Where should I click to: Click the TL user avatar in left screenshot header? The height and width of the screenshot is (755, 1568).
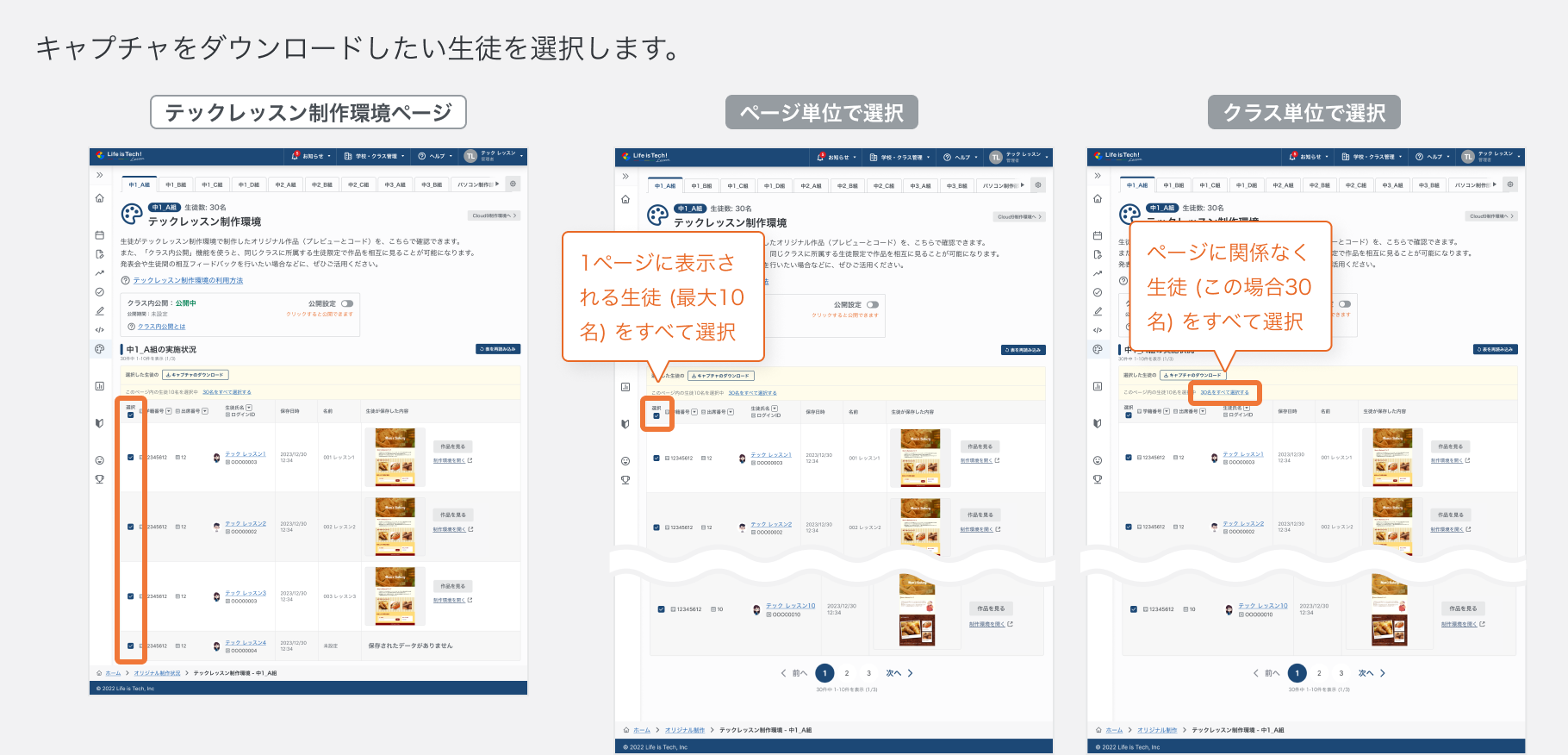tap(470, 156)
